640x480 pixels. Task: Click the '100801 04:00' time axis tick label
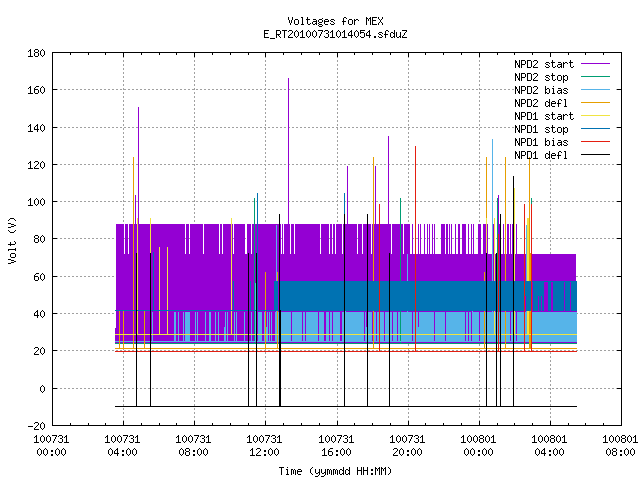pyautogui.click(x=549, y=446)
